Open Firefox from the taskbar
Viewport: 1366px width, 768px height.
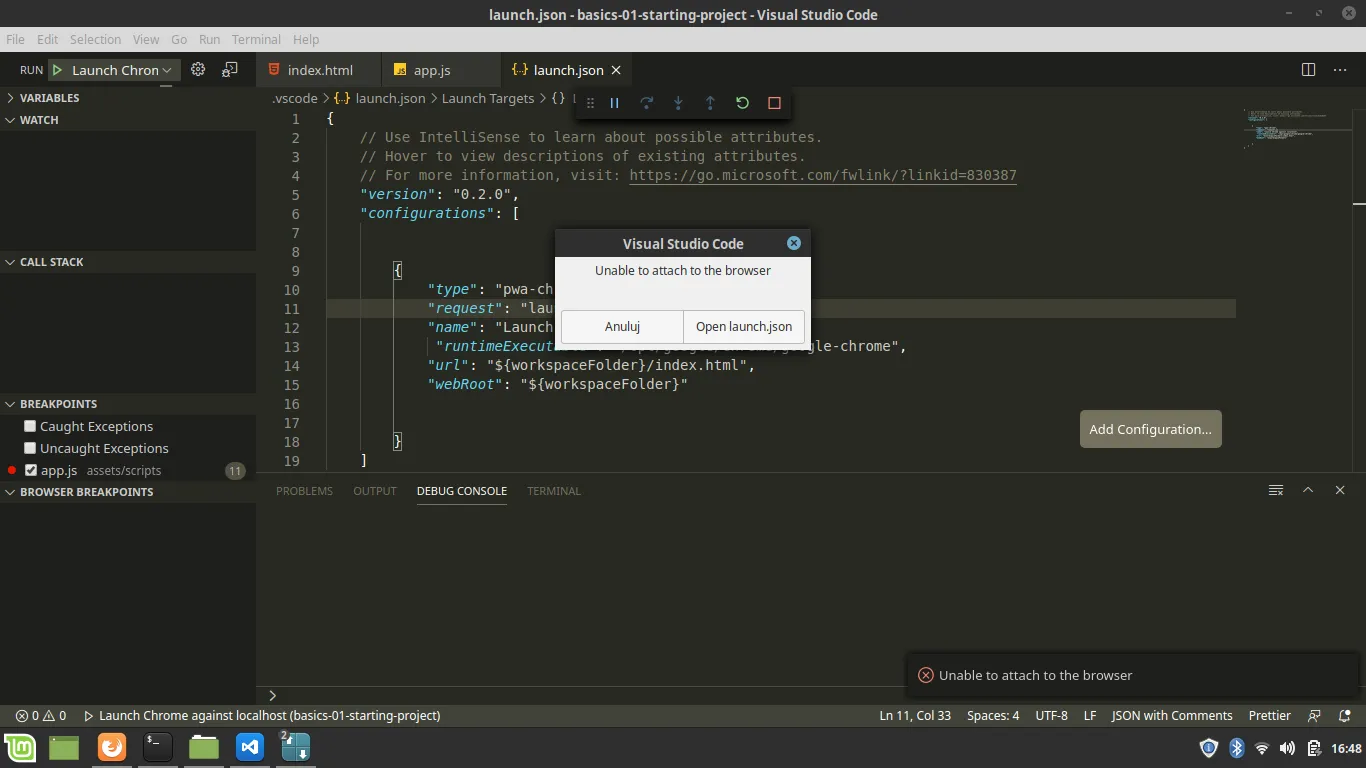click(x=112, y=747)
